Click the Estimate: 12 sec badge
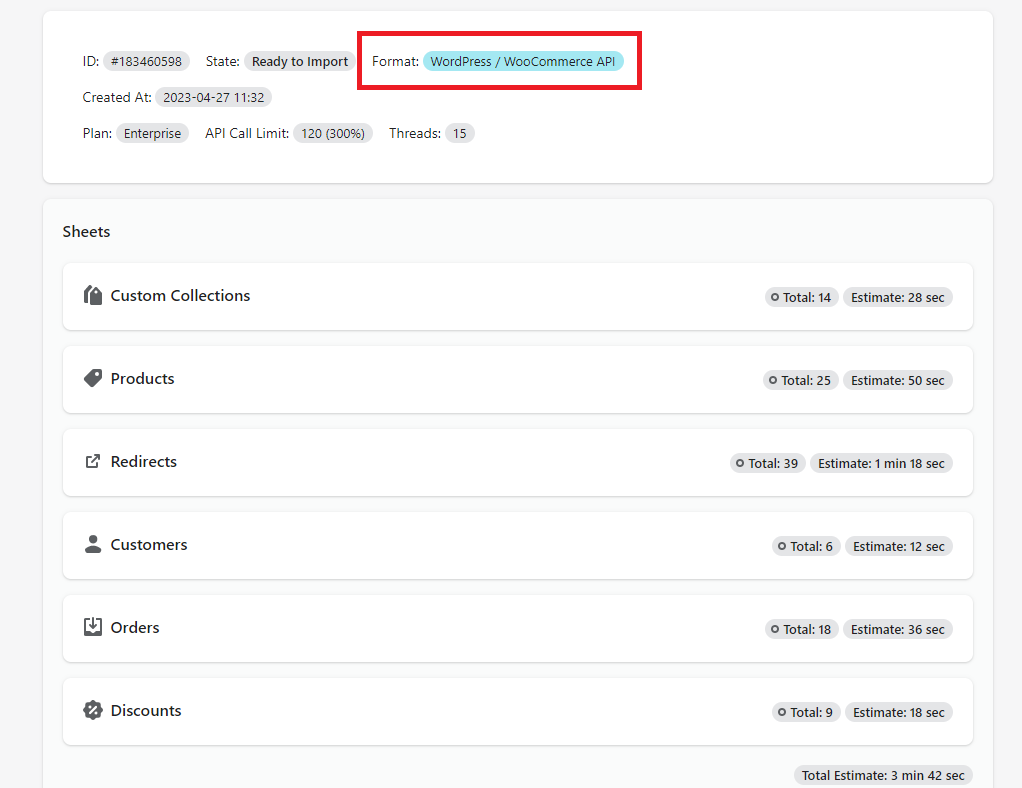 coord(899,546)
